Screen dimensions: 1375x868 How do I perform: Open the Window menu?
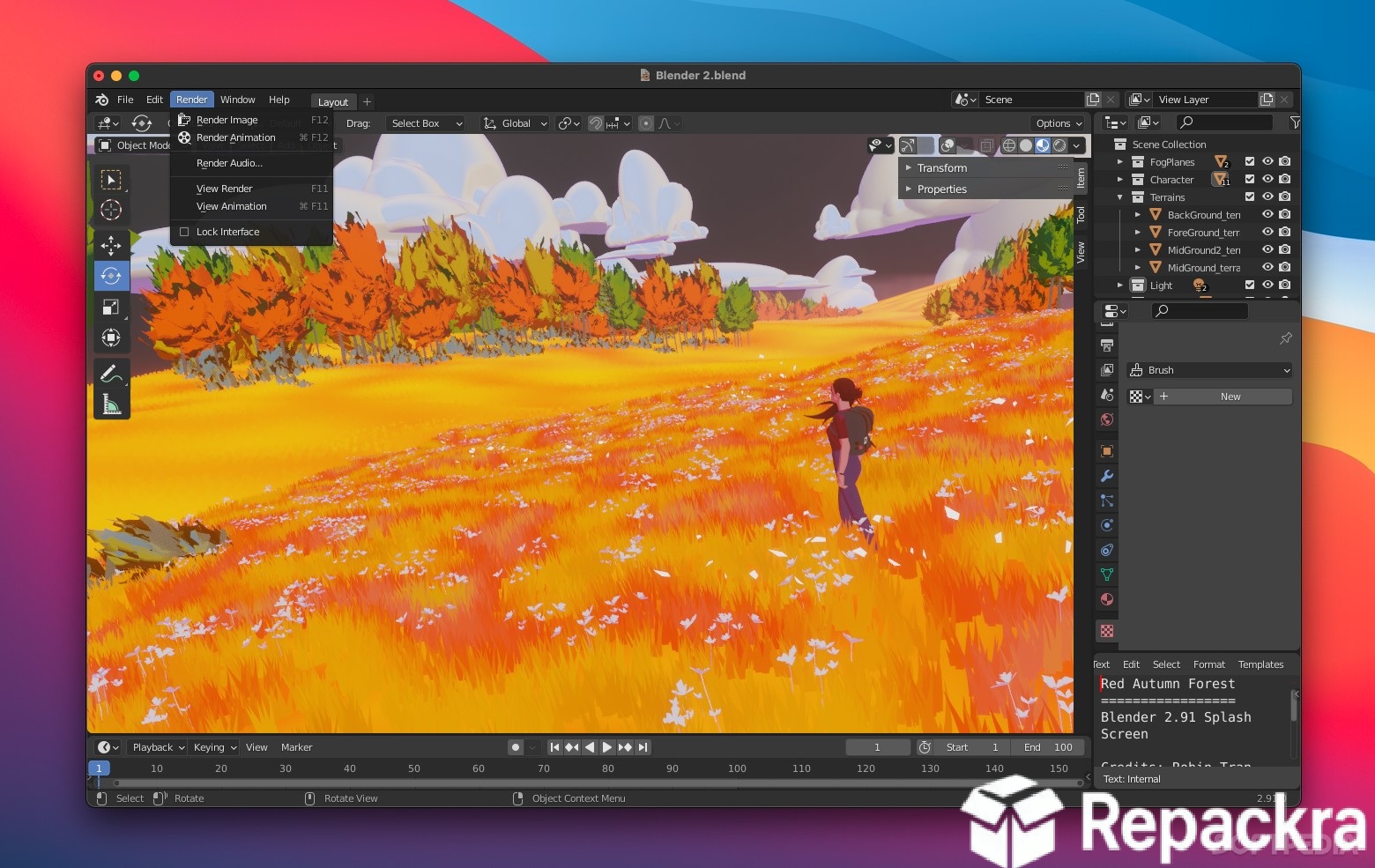tap(237, 100)
